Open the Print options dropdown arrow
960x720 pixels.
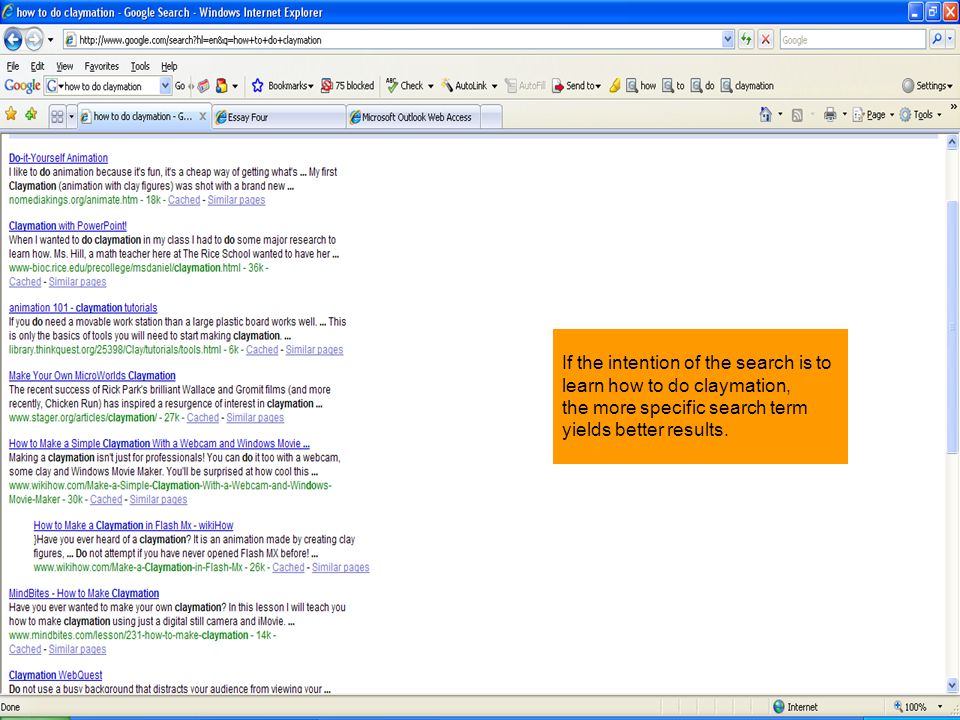pos(844,114)
